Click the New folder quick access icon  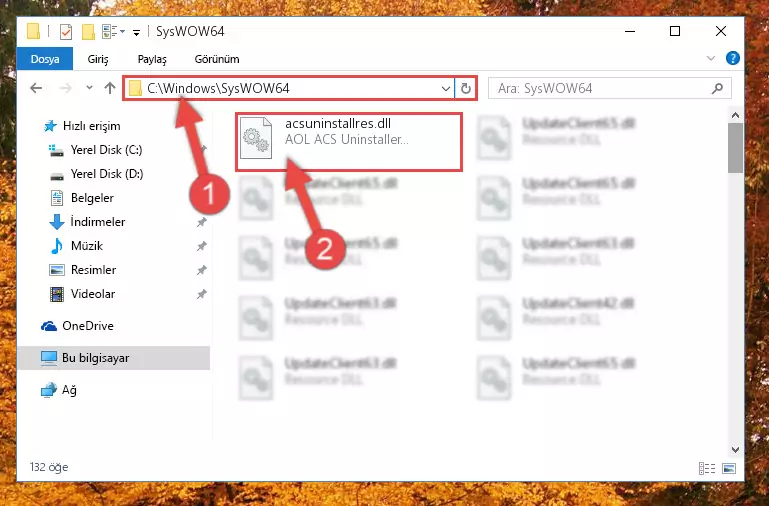click(x=88, y=32)
